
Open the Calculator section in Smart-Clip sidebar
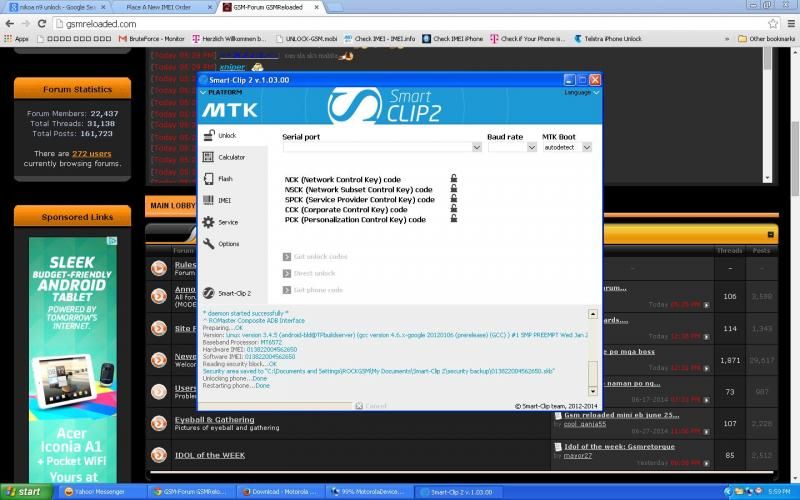click(224, 157)
